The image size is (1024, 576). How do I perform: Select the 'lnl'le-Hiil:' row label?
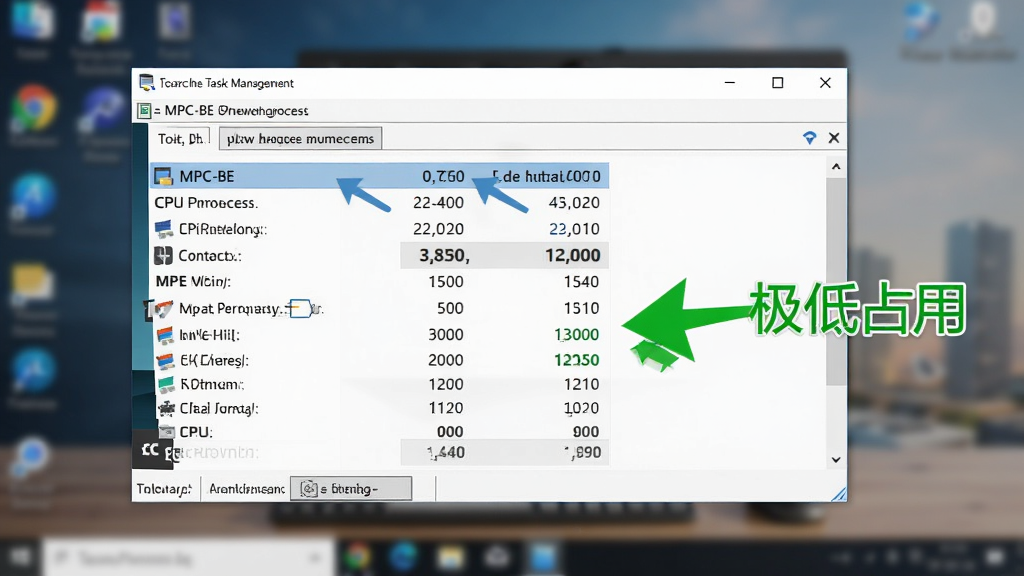click(x=210, y=335)
